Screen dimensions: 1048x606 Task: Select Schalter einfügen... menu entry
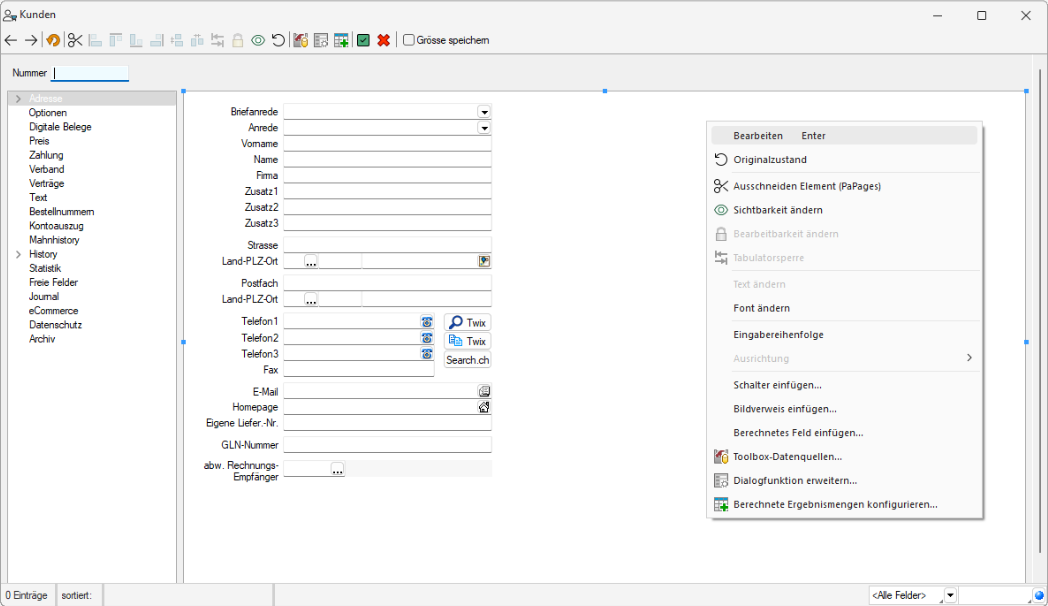tap(777, 384)
